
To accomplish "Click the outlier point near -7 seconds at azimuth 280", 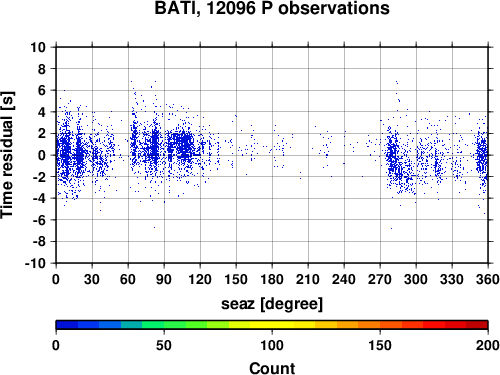I will 391,229.
